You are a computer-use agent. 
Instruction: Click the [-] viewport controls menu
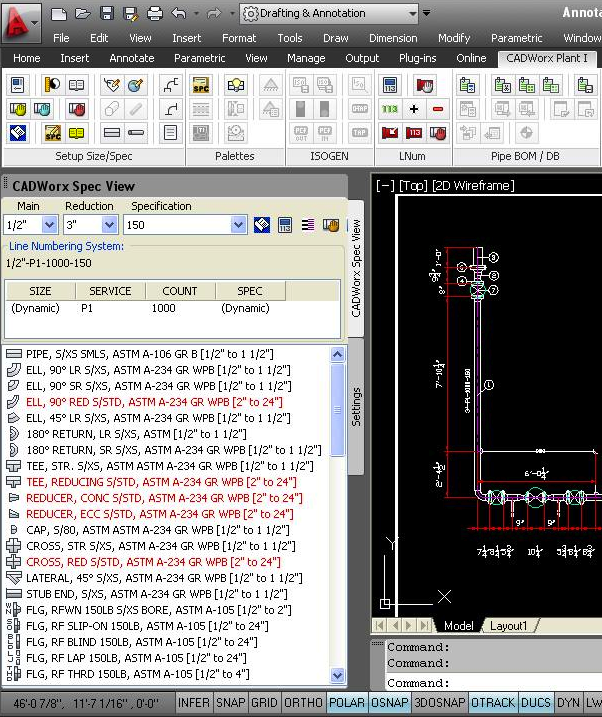[385, 186]
